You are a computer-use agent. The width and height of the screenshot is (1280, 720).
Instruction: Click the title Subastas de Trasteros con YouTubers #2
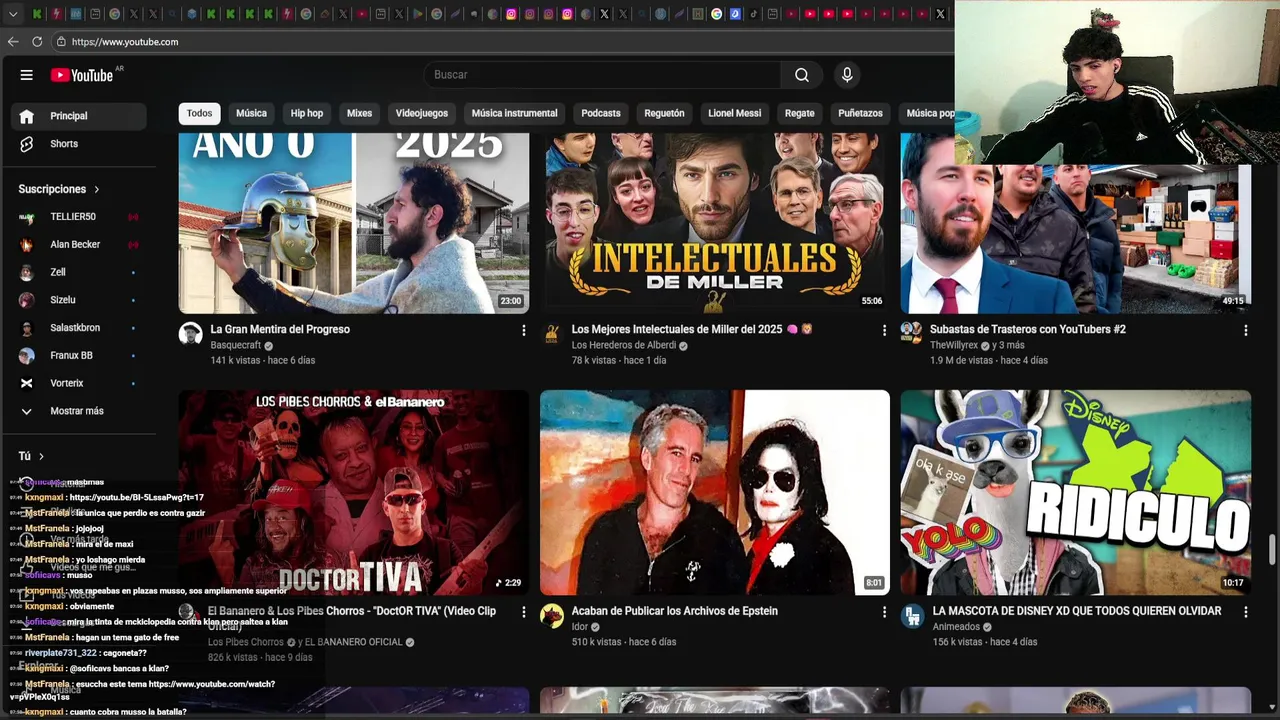click(x=1028, y=329)
